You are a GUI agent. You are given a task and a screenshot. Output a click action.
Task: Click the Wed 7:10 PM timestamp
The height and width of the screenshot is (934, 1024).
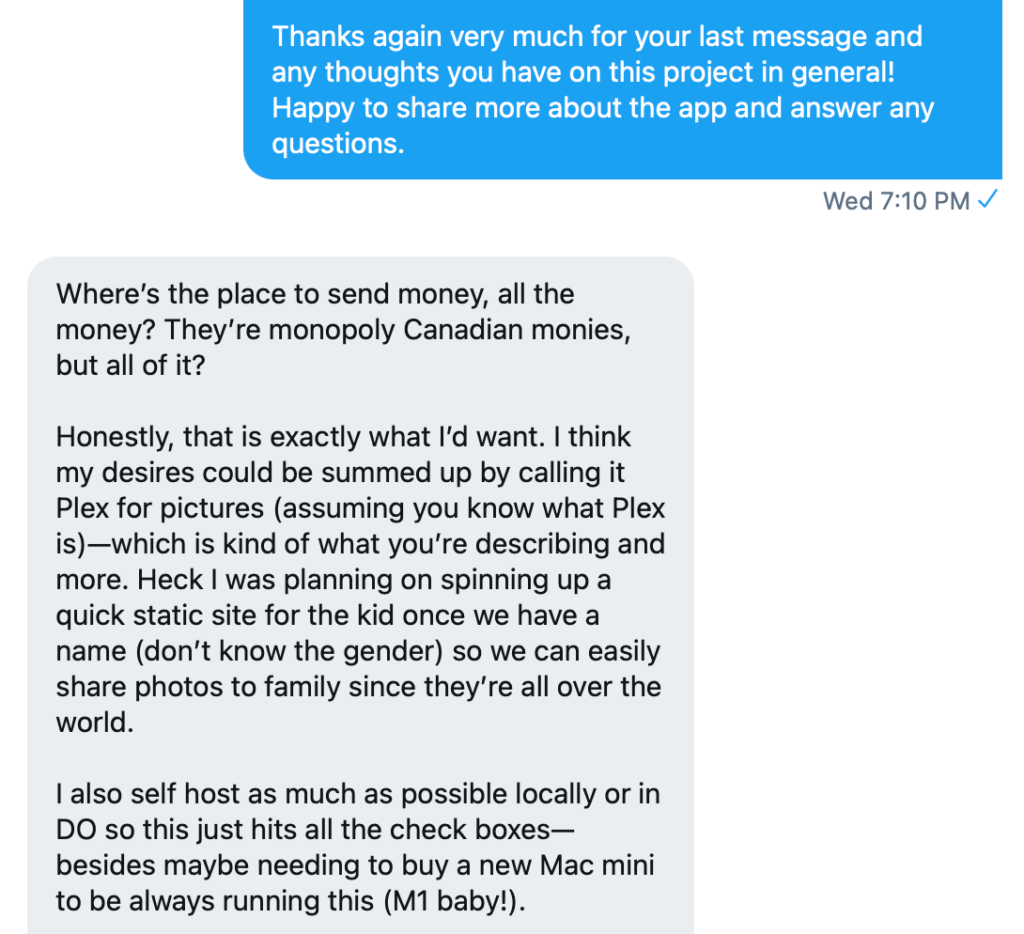click(896, 201)
